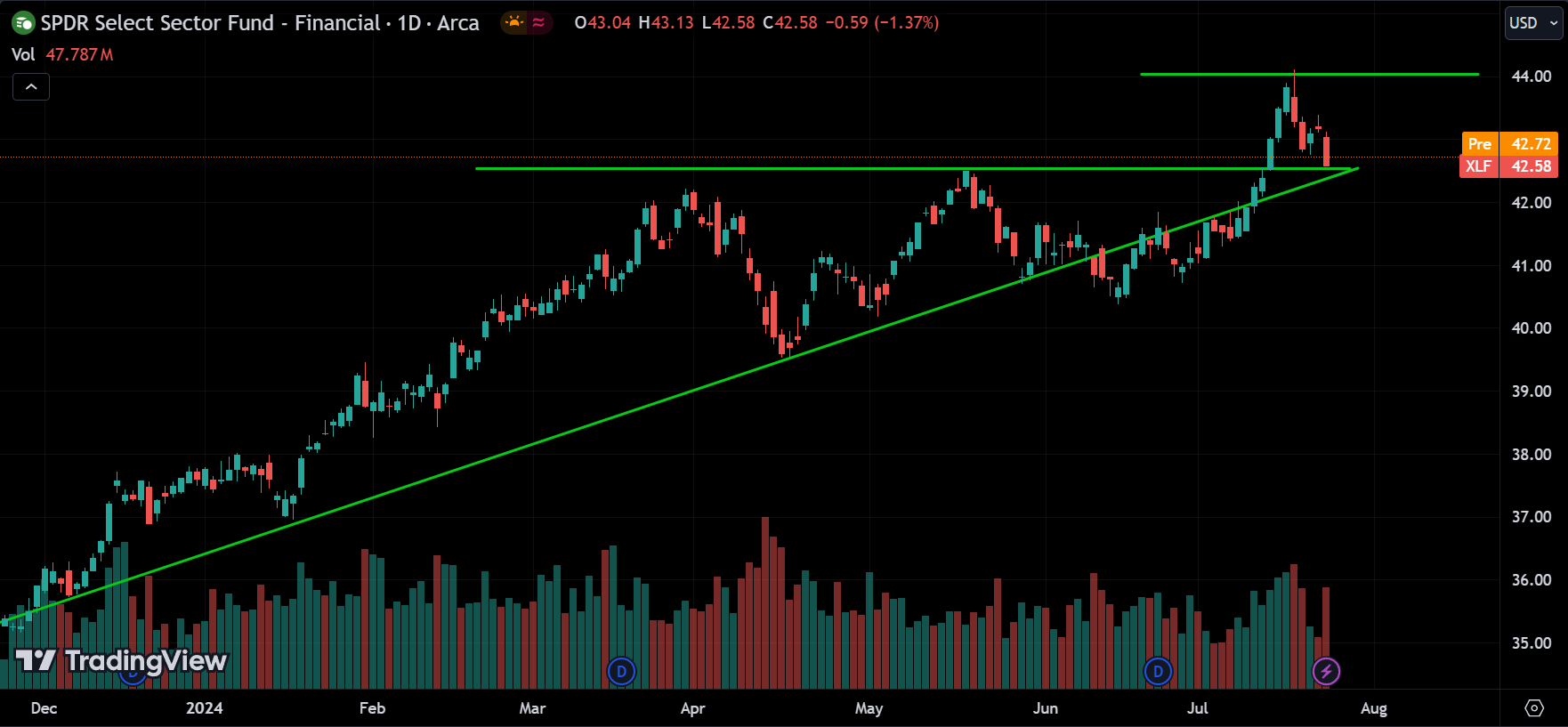Image resolution: width=1568 pixels, height=727 pixels.
Task: Click the Aug label on time axis
Action: [x=1373, y=708]
